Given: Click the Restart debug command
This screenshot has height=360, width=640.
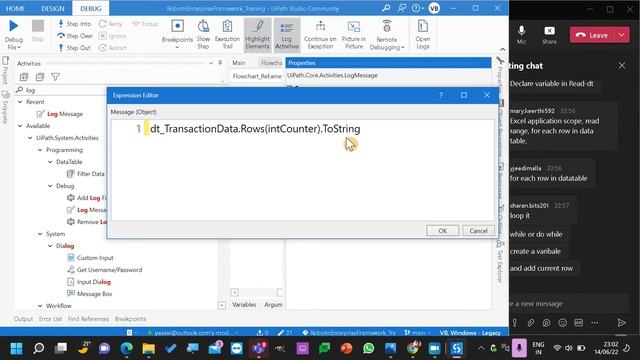Looking at the screenshot, I should tap(113, 48).
